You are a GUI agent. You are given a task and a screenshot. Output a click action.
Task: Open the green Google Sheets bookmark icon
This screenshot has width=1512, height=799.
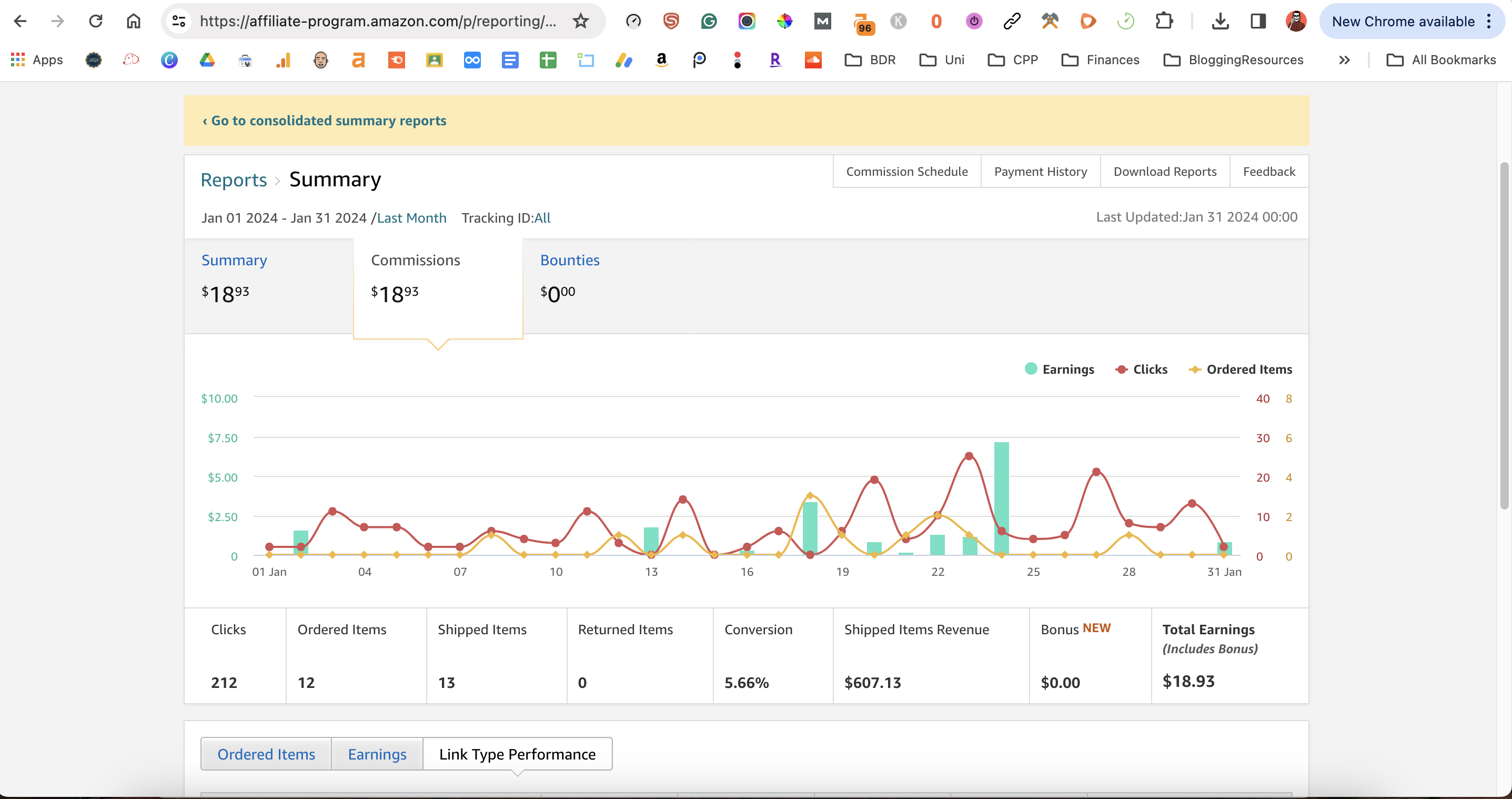click(548, 60)
